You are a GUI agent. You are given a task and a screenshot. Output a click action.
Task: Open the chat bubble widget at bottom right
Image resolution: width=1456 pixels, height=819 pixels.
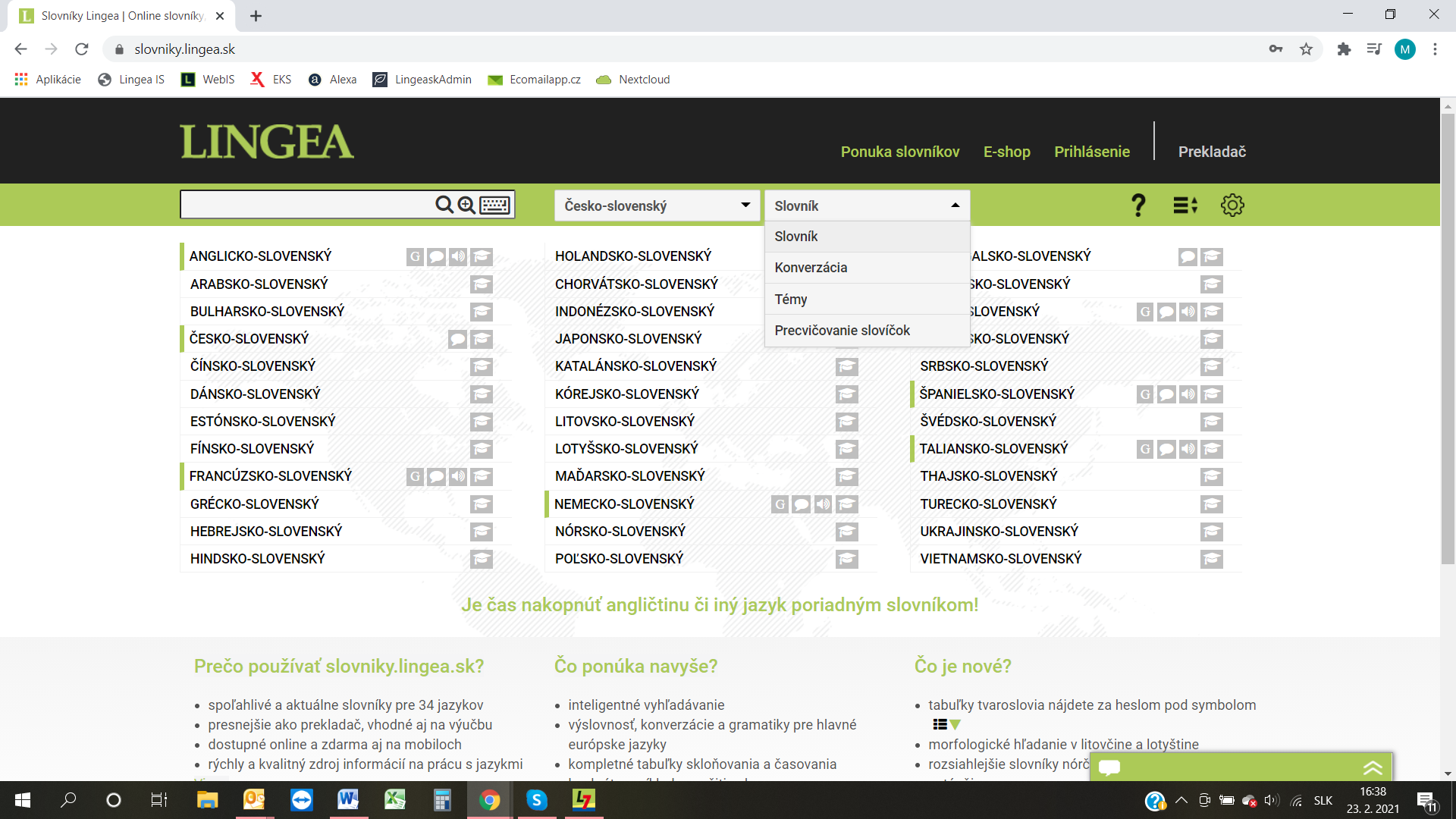click(x=1109, y=767)
